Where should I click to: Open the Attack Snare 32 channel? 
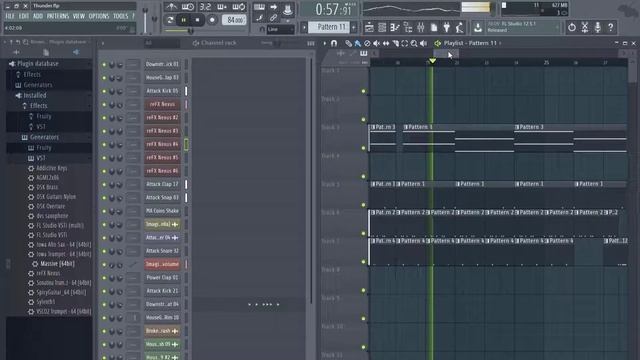coord(162,251)
